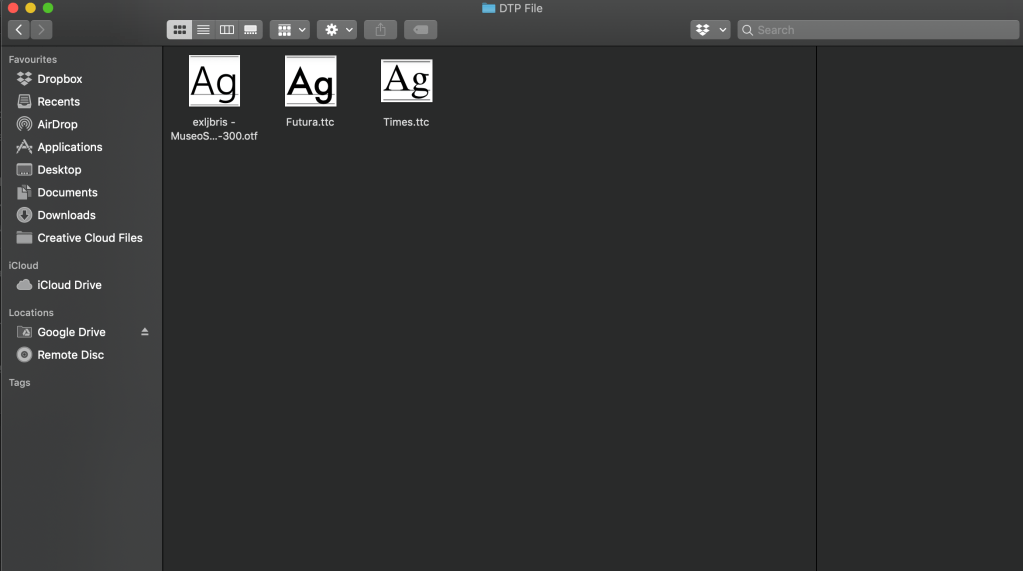Go back with the left chevron button
This screenshot has height=571, width=1023.
[x=19, y=30]
